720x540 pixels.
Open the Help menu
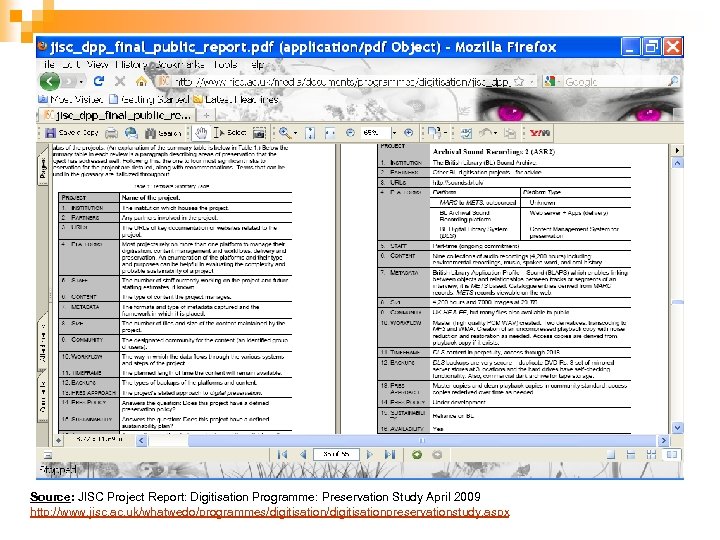(x=258, y=64)
